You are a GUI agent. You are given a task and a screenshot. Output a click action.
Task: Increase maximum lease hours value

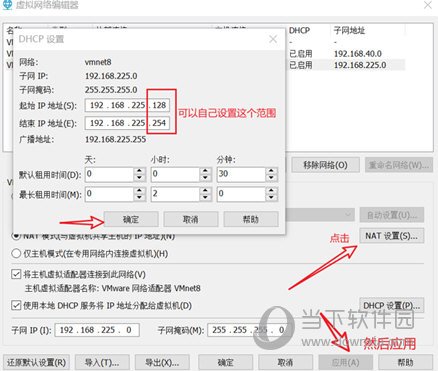point(205,191)
